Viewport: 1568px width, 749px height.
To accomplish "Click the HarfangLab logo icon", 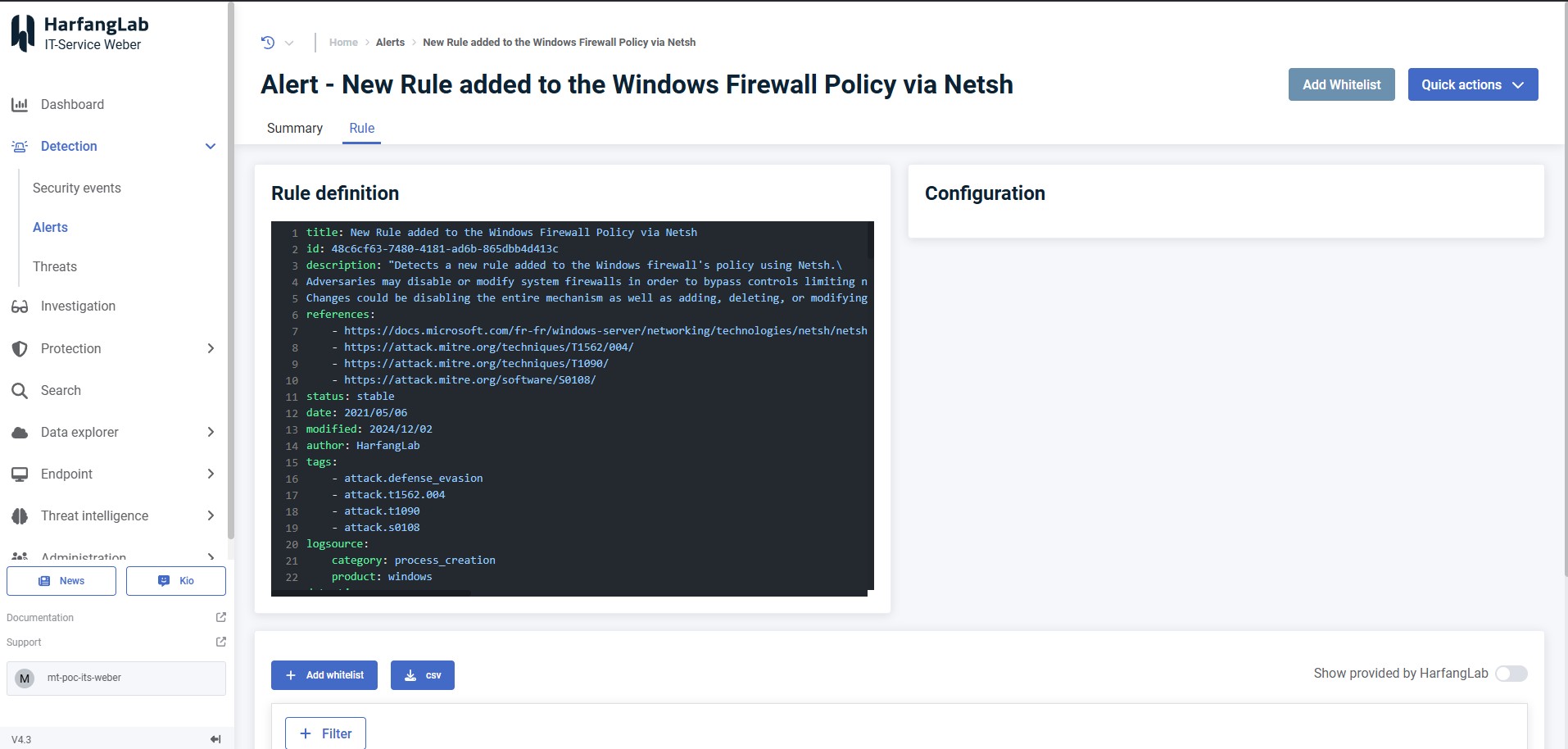I will pos(23,34).
